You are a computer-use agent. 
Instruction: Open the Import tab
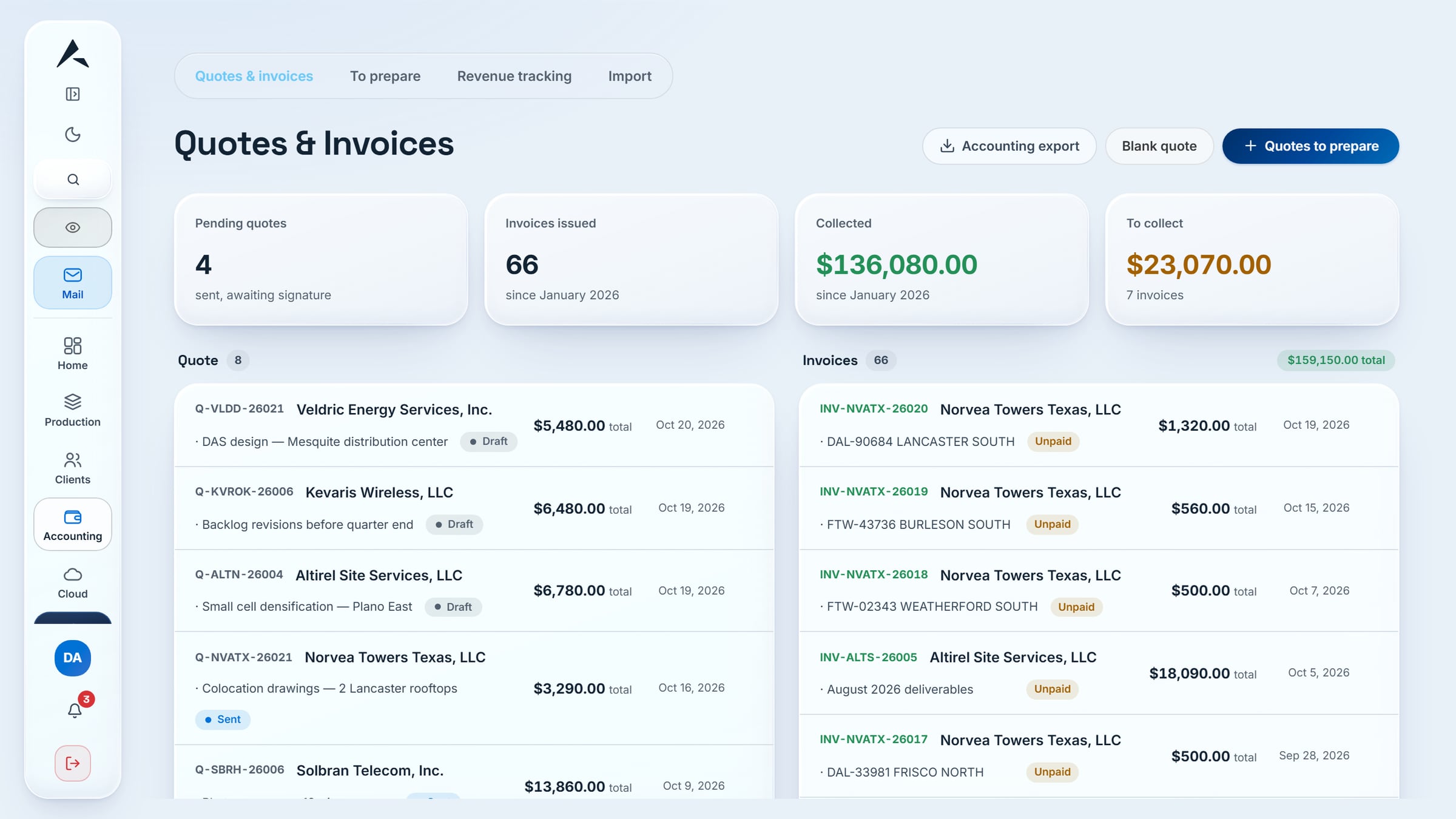pyautogui.click(x=630, y=76)
